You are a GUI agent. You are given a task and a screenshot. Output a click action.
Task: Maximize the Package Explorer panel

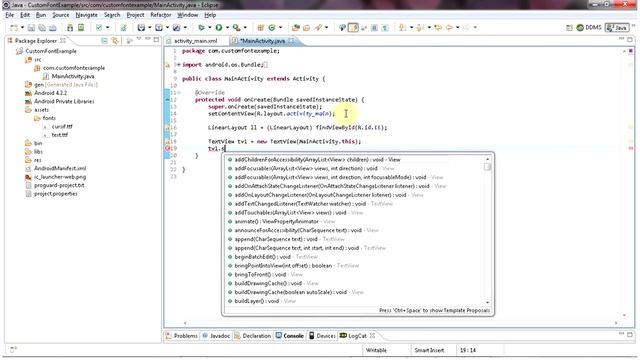156,40
